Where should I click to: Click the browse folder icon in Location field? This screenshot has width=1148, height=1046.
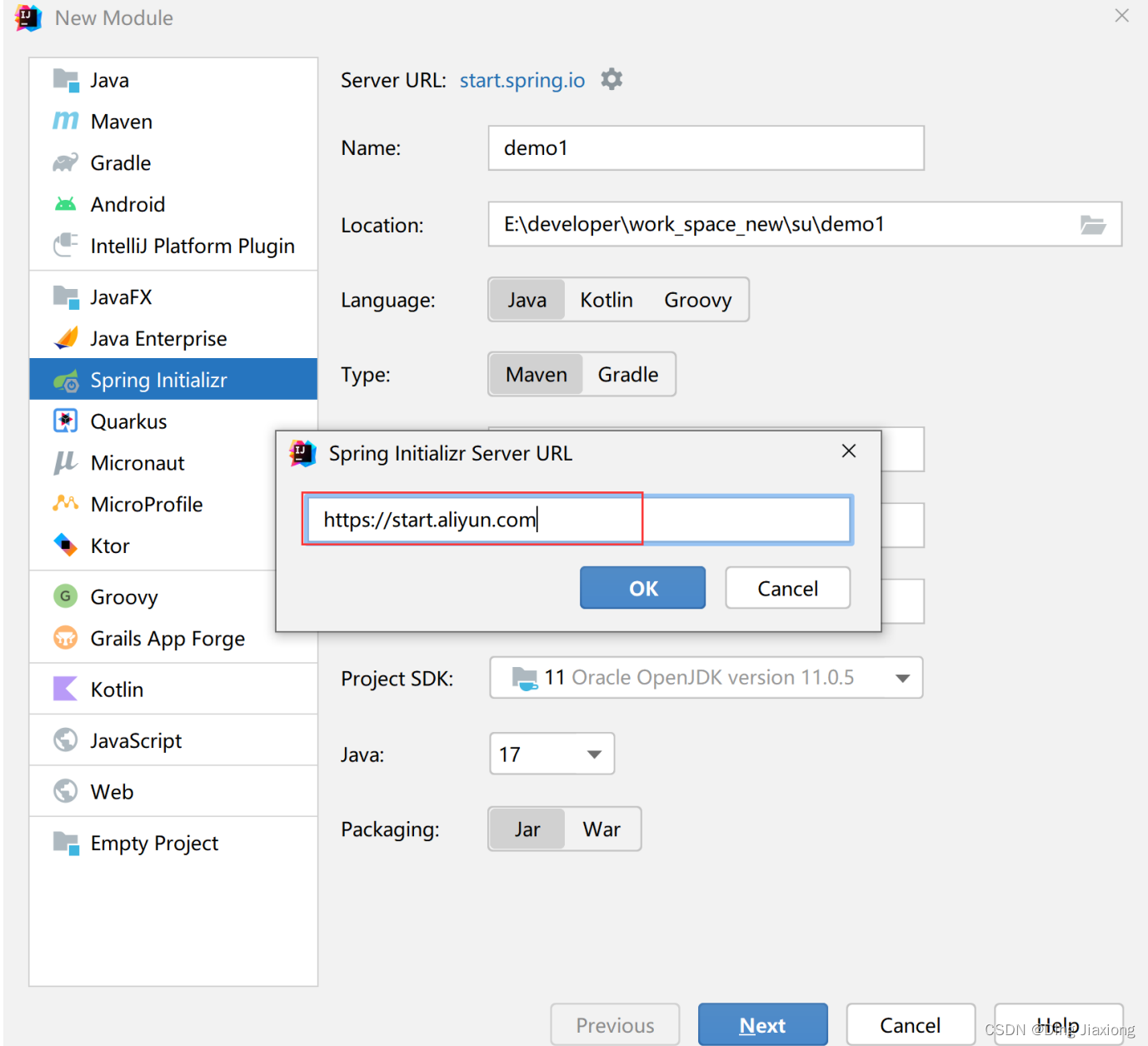1092,224
